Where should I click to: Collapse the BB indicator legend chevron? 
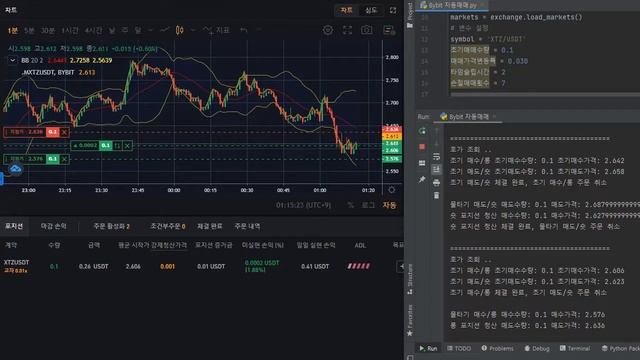(13, 60)
